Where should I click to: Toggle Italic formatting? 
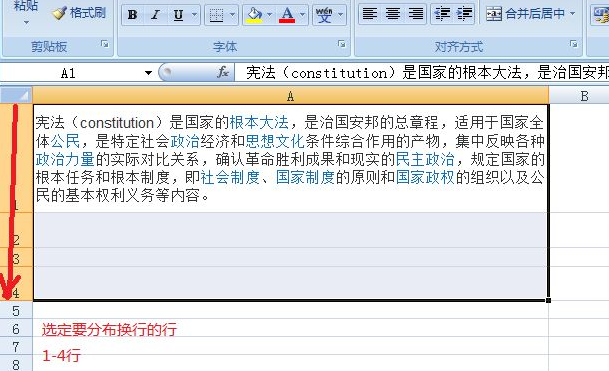[x=155, y=15]
